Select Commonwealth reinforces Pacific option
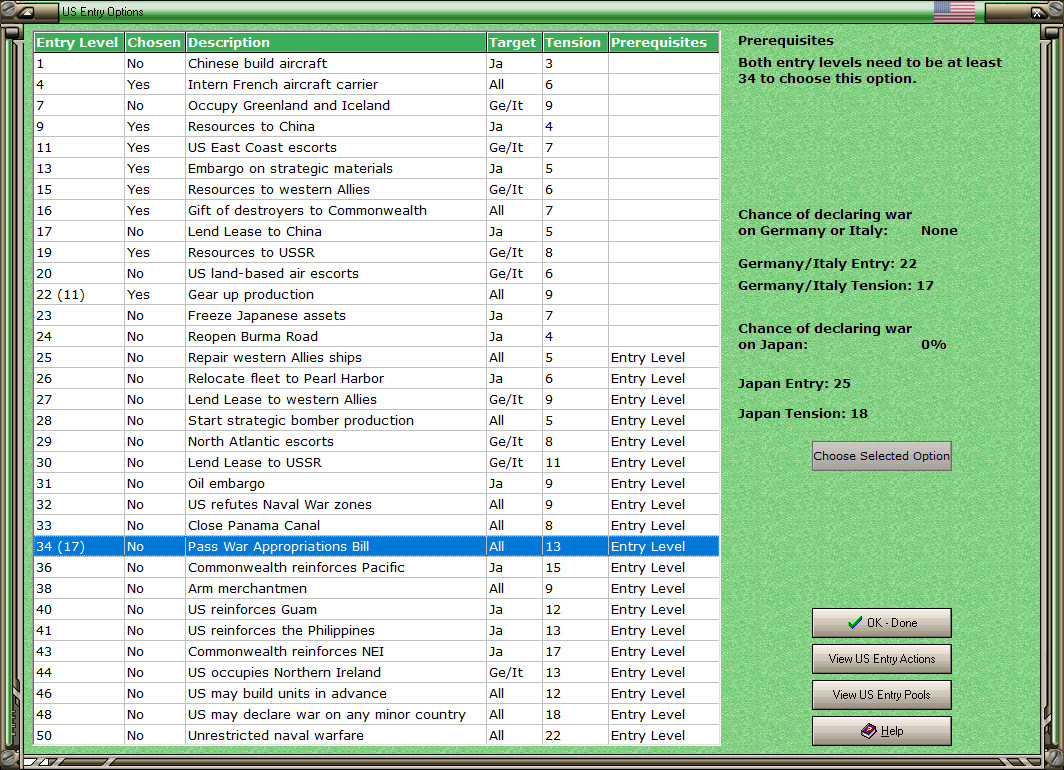The image size is (1064, 770). coord(377,568)
